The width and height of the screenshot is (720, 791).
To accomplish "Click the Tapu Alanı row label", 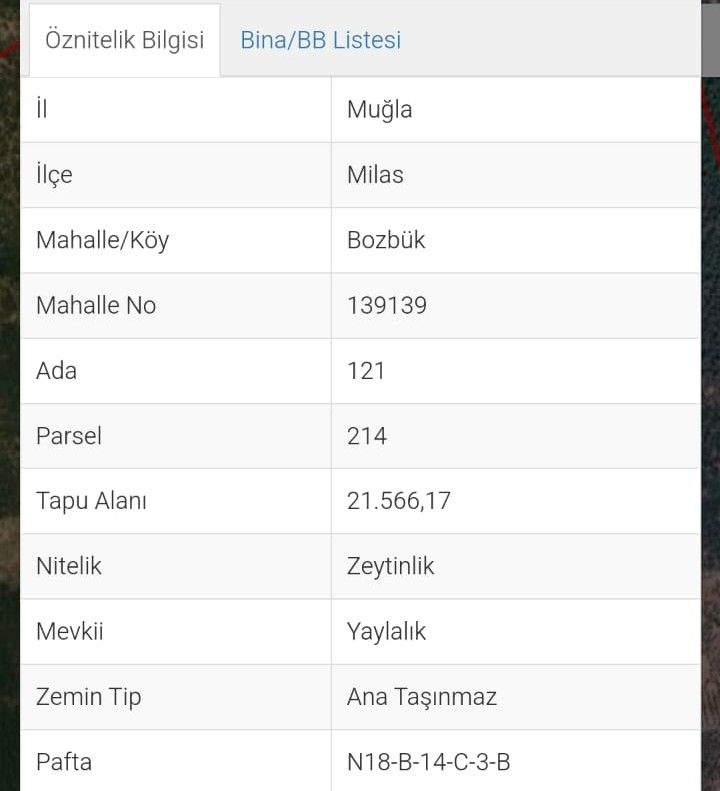I will tap(91, 501).
